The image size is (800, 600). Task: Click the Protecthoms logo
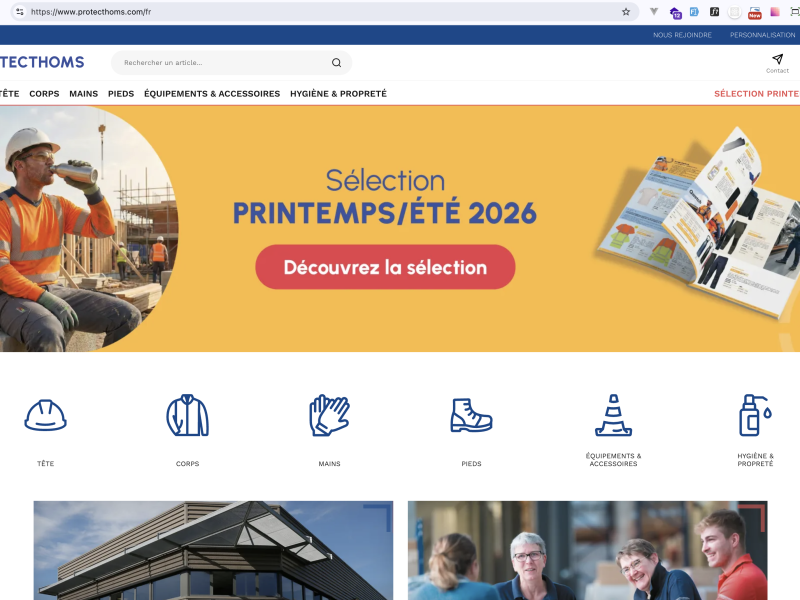[42, 61]
